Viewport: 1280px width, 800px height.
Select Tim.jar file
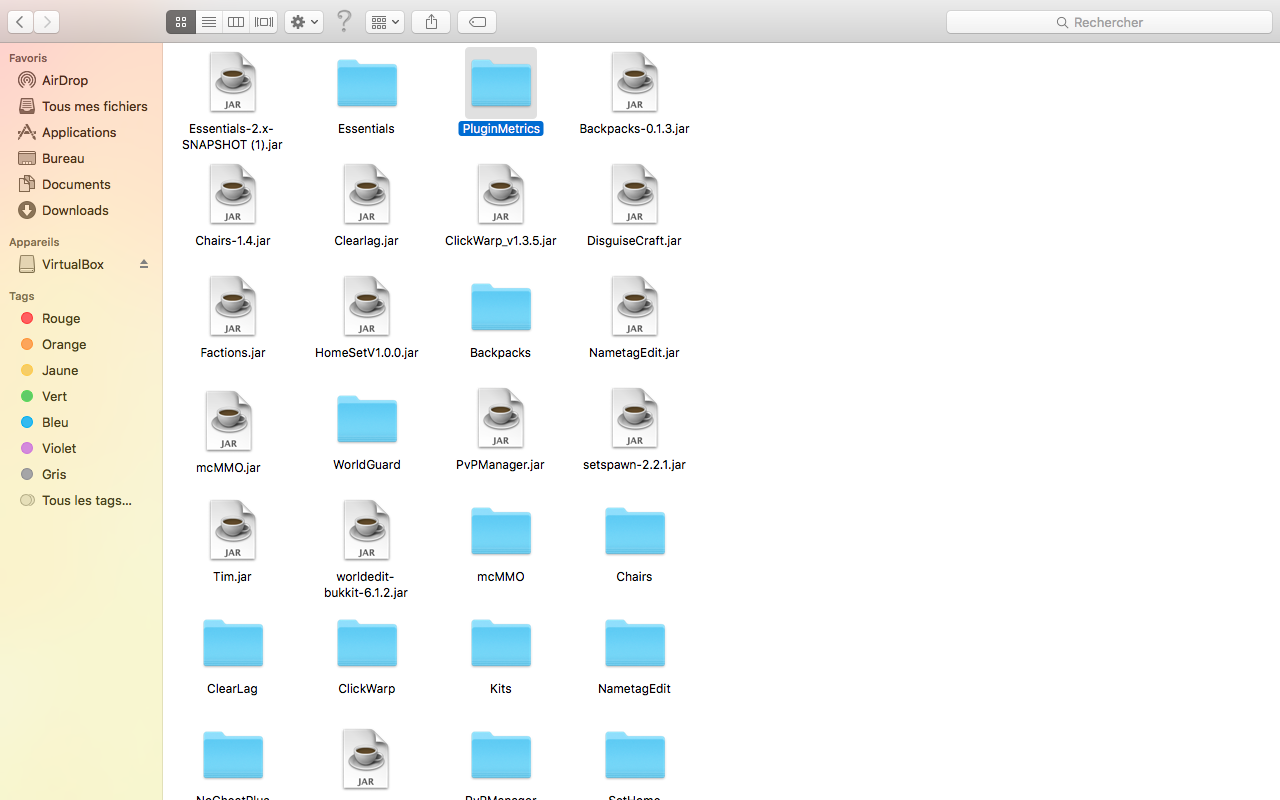coord(233,531)
